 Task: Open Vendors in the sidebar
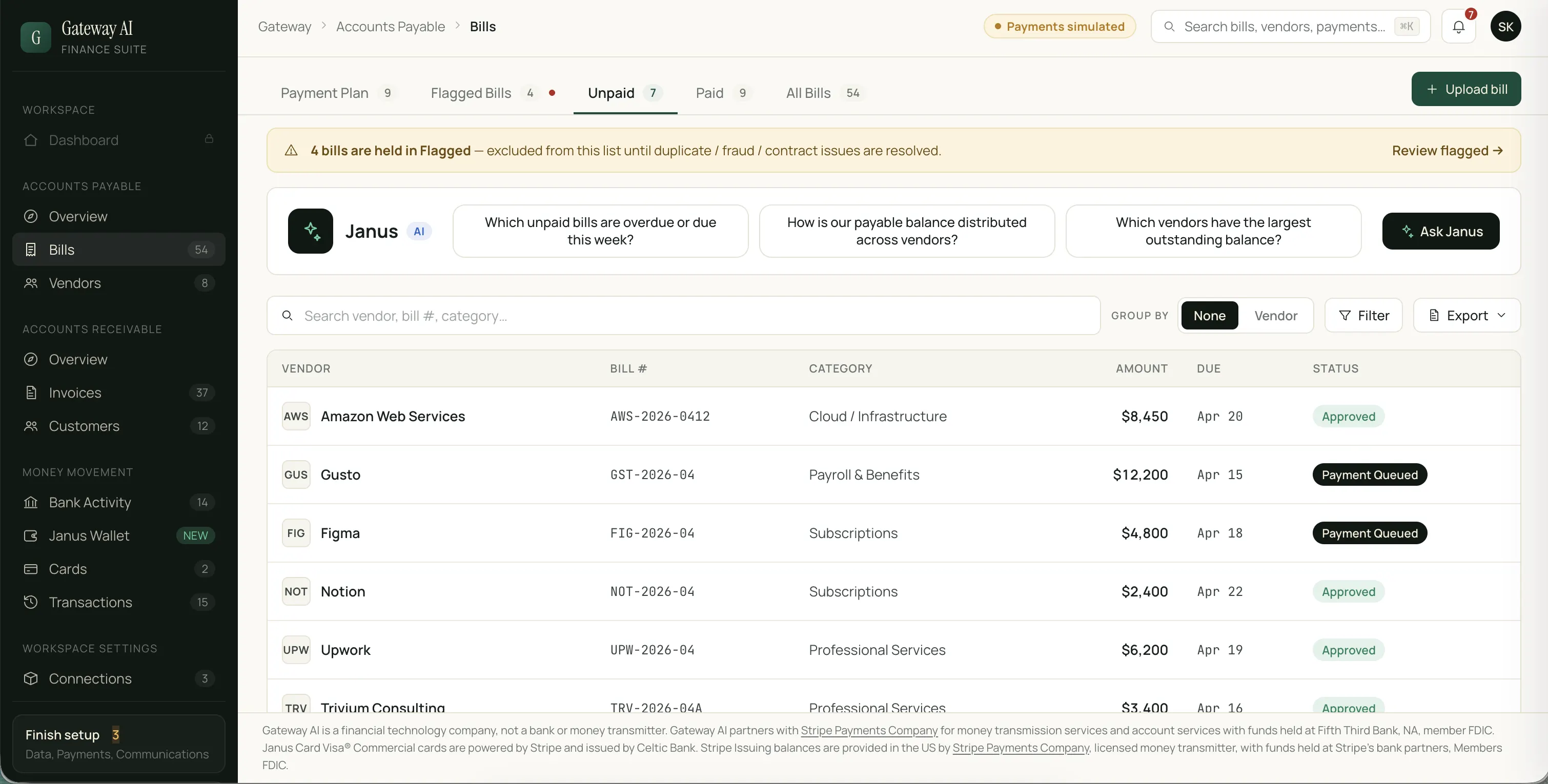point(118,283)
